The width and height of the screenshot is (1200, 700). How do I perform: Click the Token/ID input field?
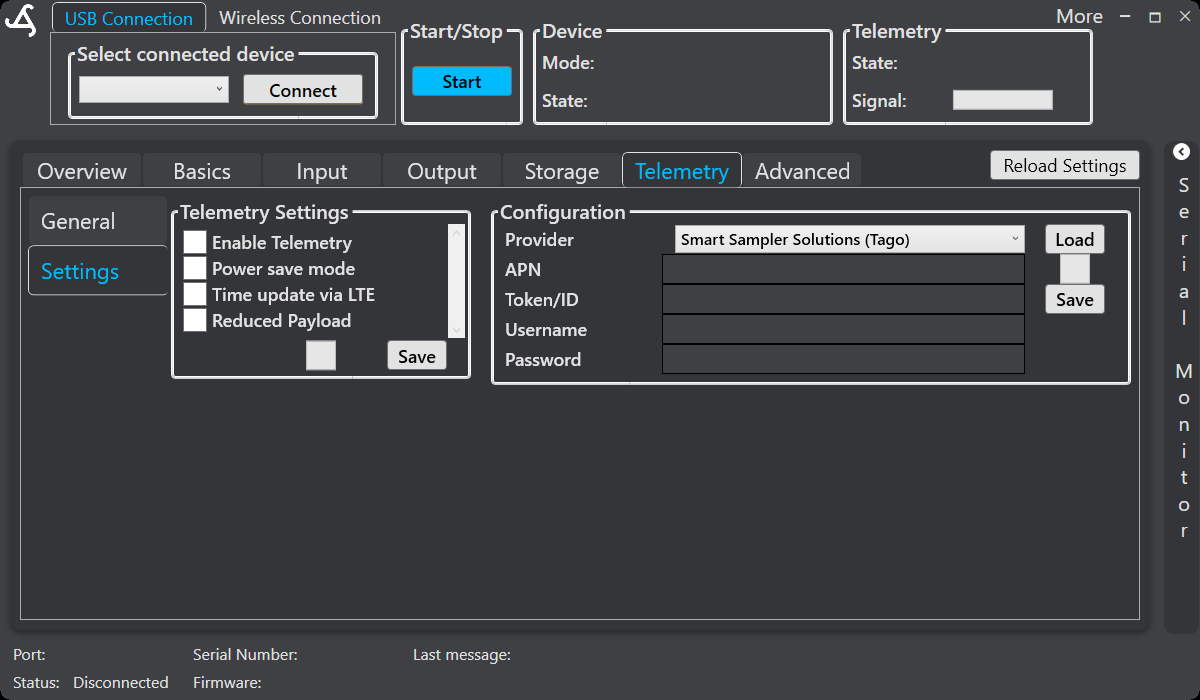coord(844,299)
